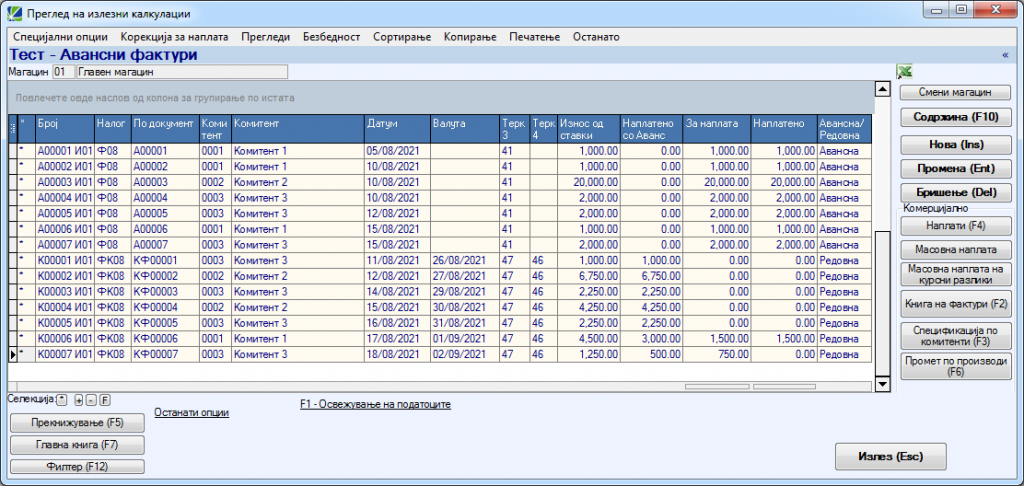The width and height of the screenshot is (1024, 486).
Task: Click Масовна наплата на курсни разлики button
Action: coord(955,274)
